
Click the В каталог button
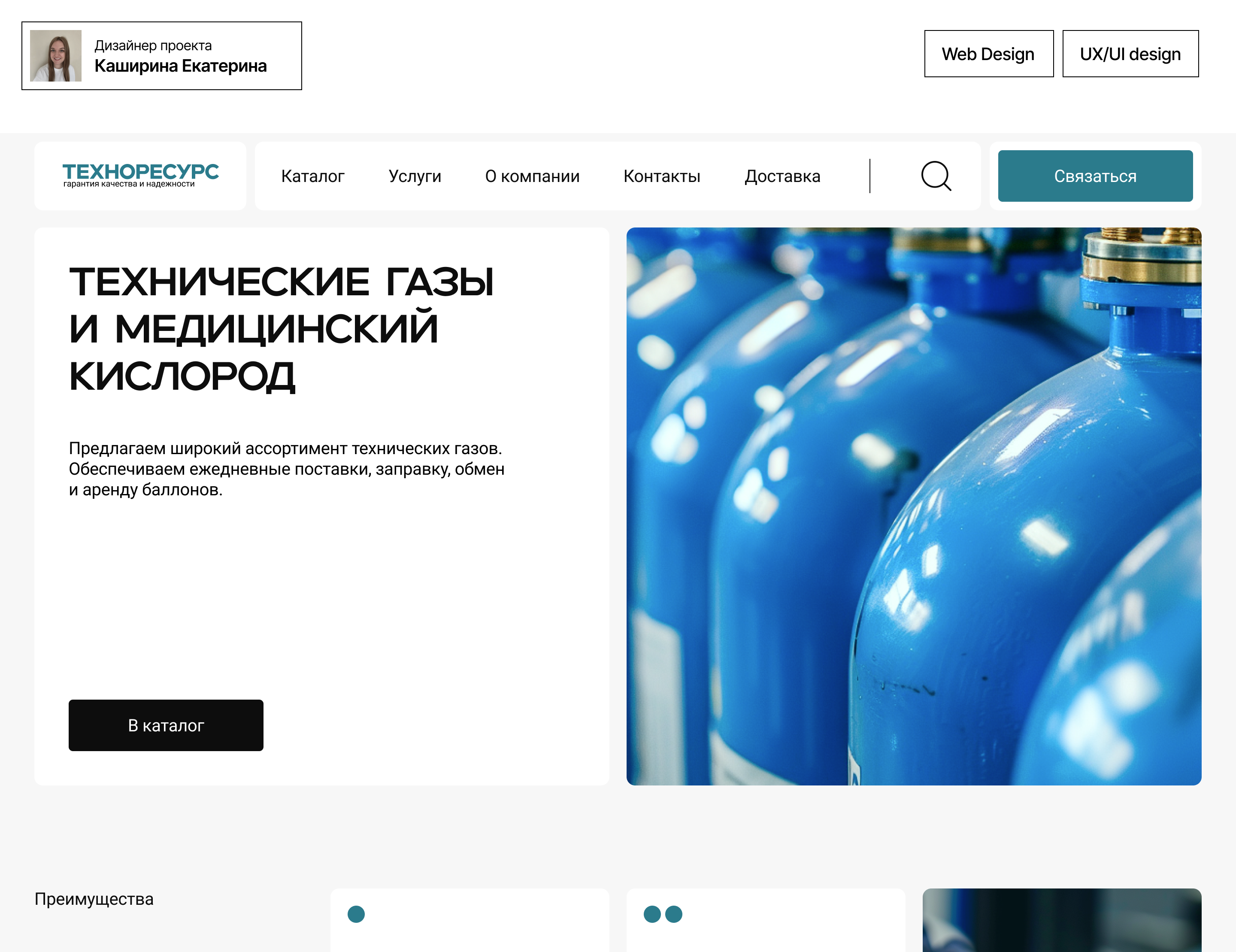point(166,725)
